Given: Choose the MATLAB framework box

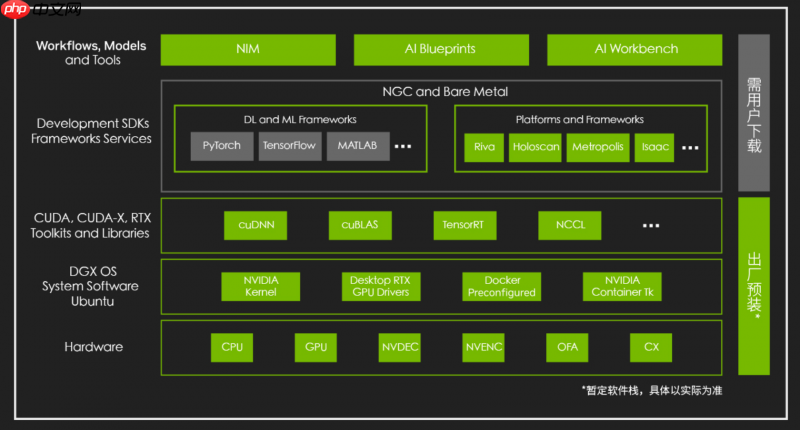Looking at the screenshot, I should (356, 146).
